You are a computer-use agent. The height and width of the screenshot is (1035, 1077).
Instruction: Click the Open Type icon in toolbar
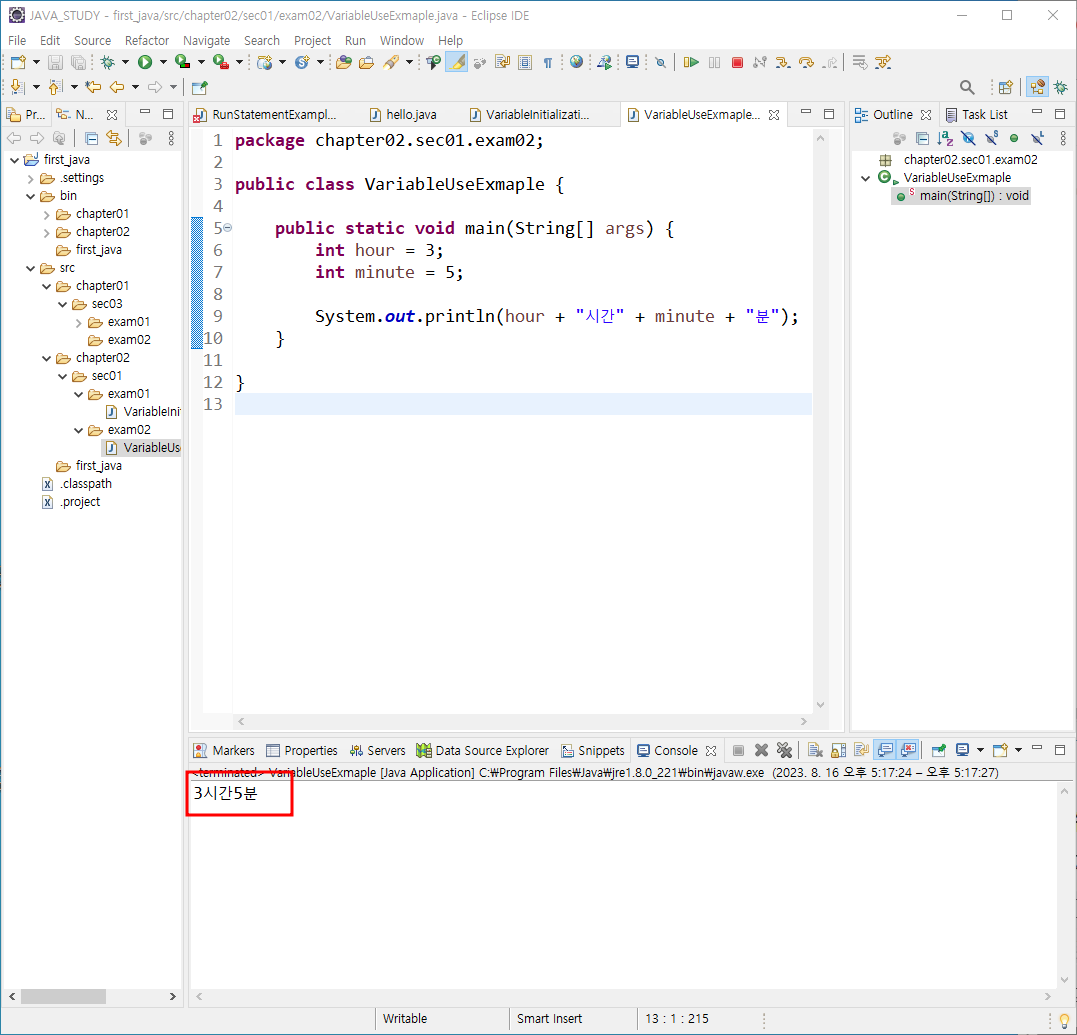[343, 62]
